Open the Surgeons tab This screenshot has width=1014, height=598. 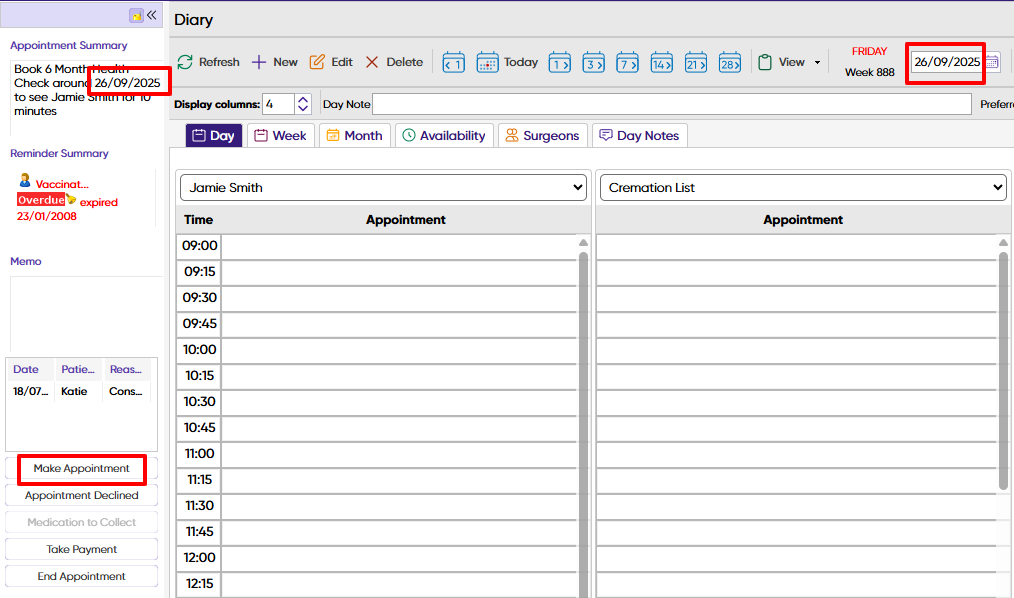click(x=543, y=136)
